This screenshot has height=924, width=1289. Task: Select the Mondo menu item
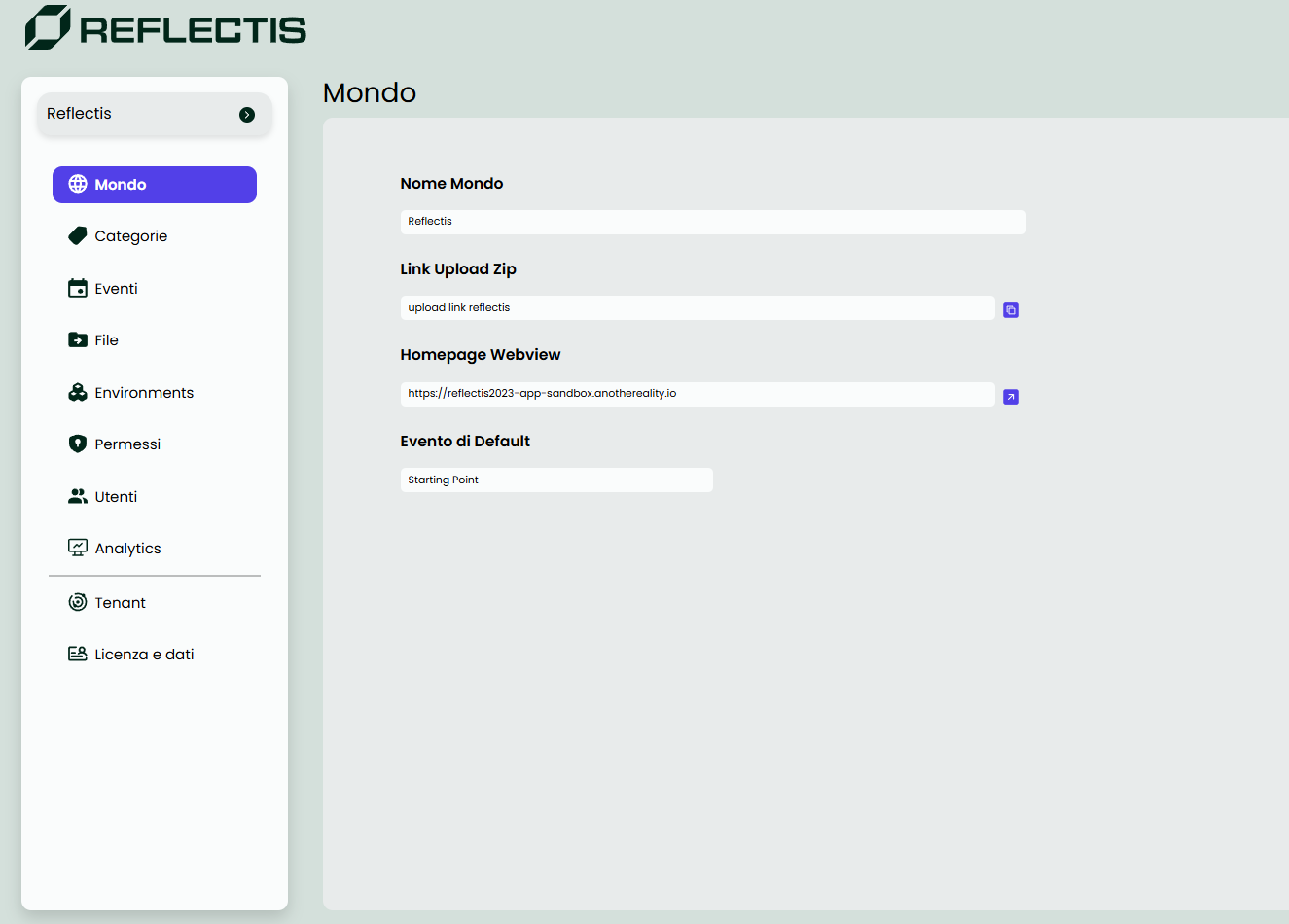[x=155, y=185]
